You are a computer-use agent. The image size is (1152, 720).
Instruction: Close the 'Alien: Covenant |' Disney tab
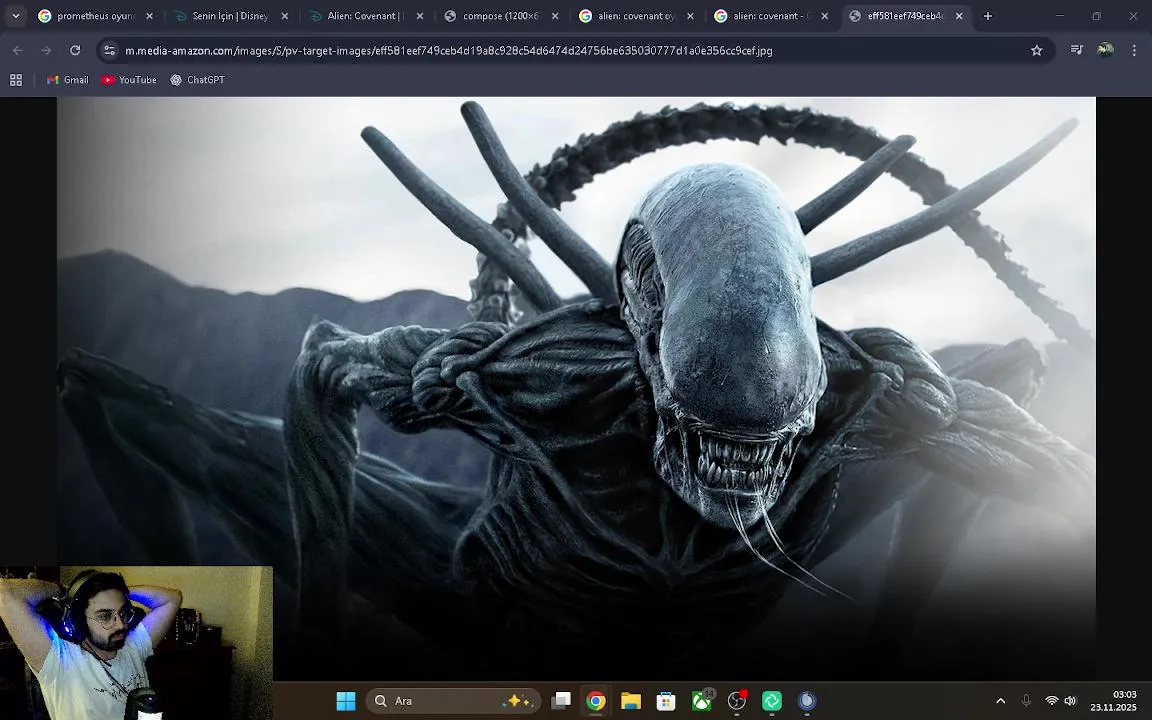[x=420, y=15]
